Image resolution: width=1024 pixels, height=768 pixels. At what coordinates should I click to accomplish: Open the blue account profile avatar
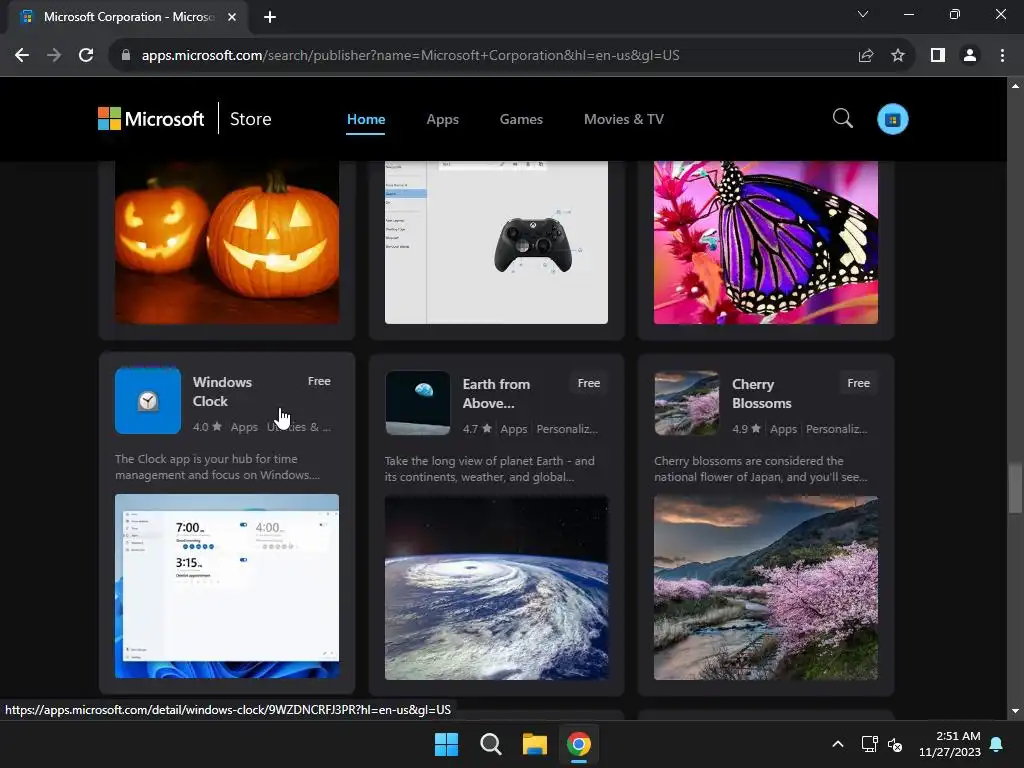(x=892, y=119)
